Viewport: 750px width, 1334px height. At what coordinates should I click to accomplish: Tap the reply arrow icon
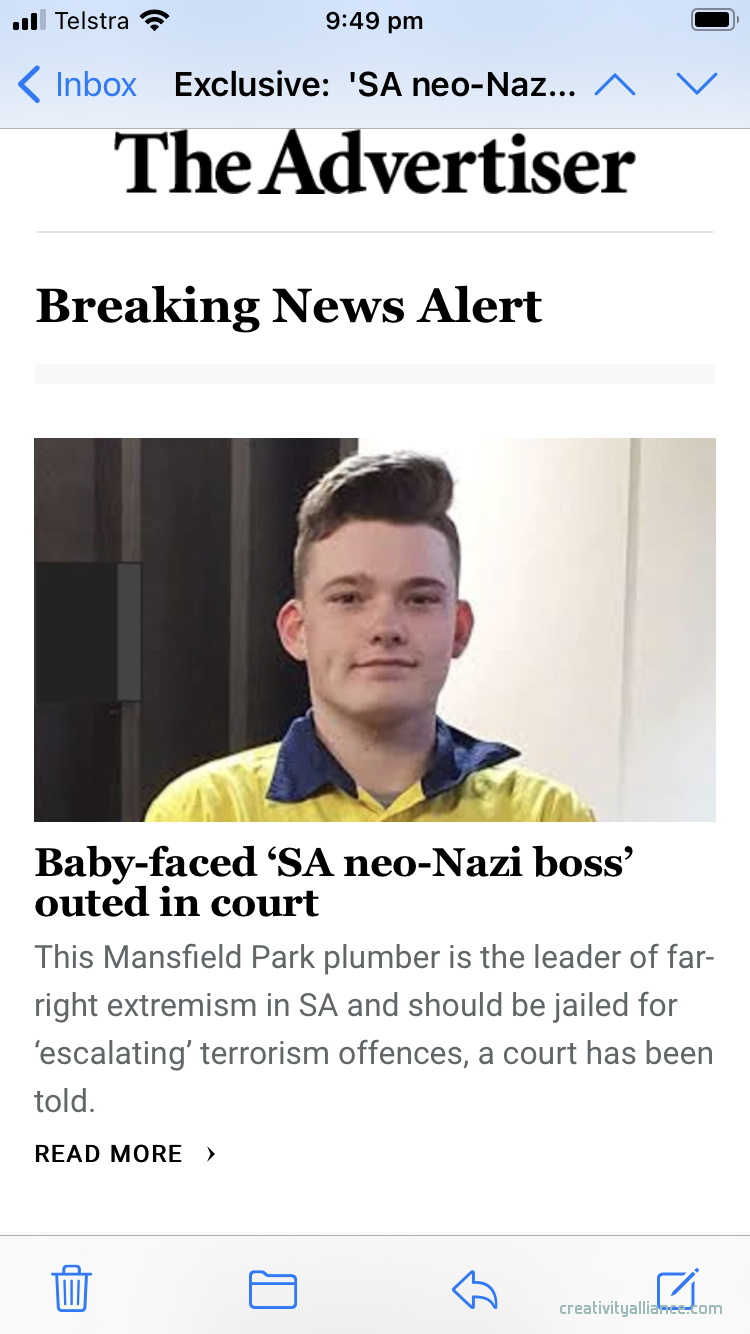[x=475, y=1289]
